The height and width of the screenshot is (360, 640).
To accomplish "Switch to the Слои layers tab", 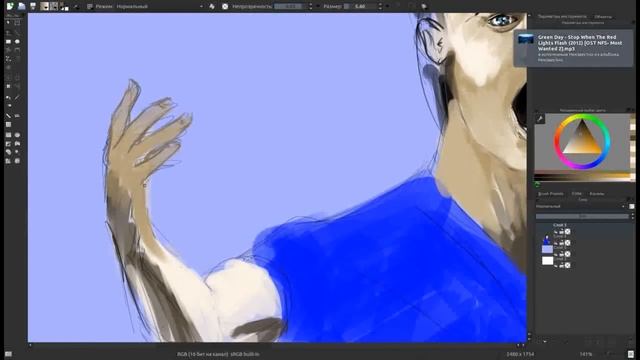I will point(576,193).
